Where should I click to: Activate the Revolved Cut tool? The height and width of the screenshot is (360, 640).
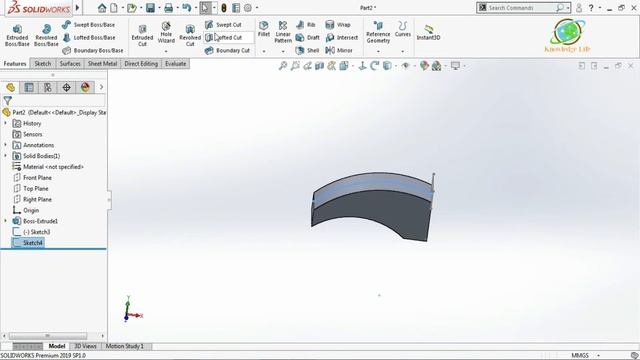190,35
